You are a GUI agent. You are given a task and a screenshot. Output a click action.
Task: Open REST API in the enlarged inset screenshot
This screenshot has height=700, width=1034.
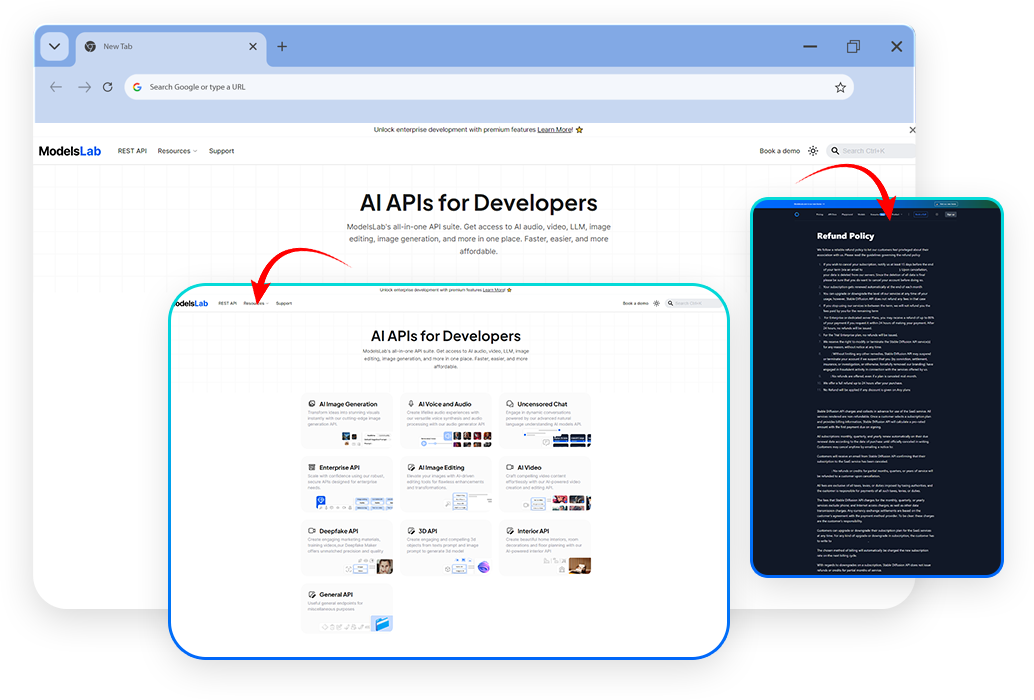[228, 303]
